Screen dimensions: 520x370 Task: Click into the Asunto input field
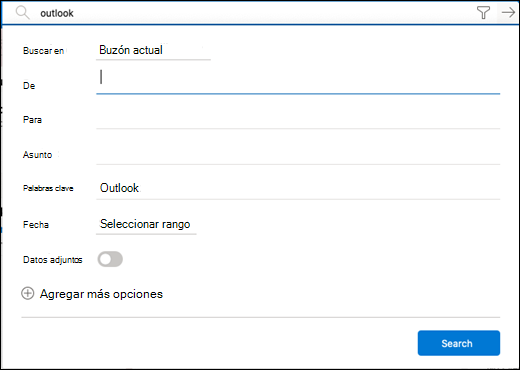[298, 155]
